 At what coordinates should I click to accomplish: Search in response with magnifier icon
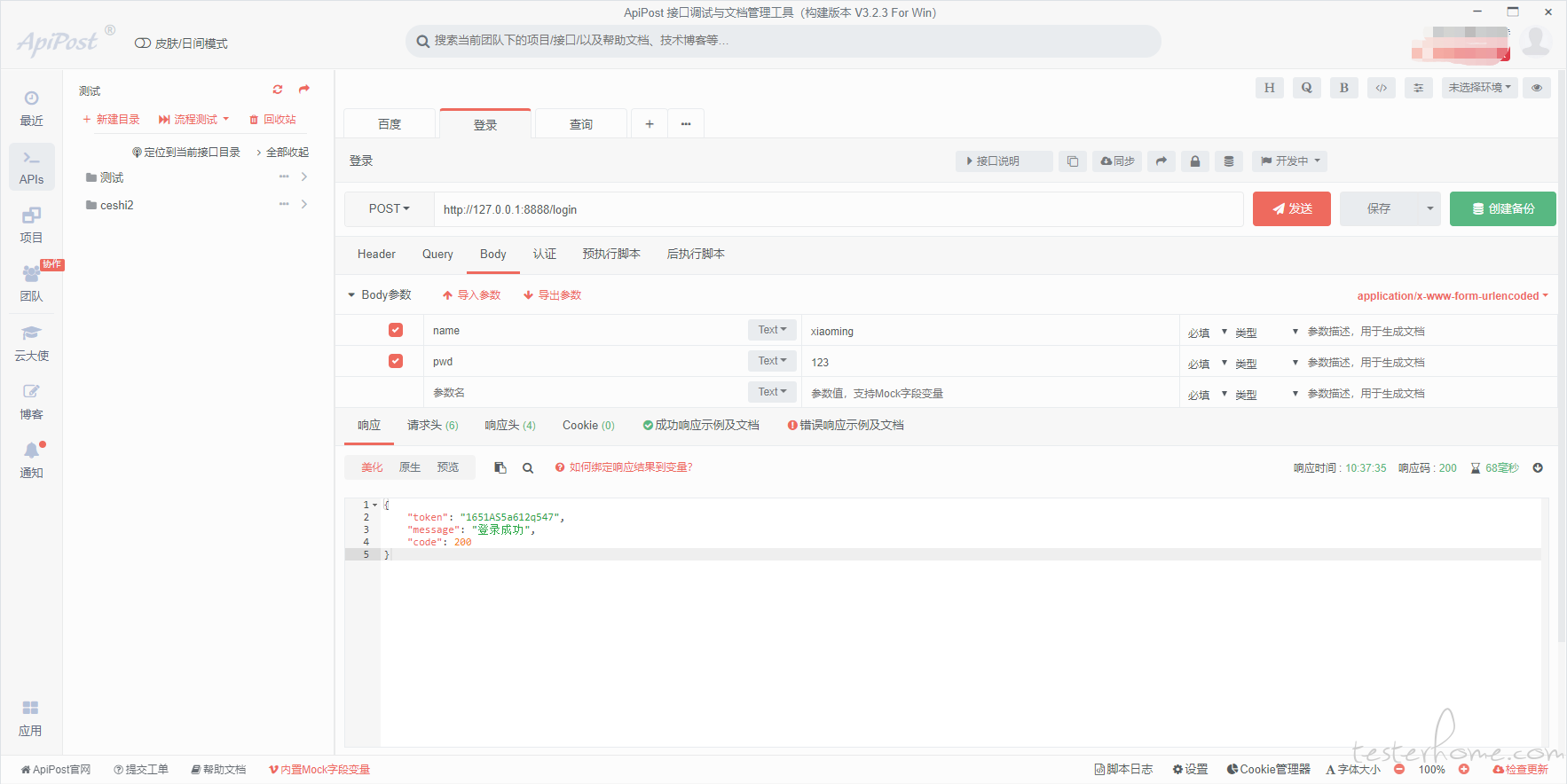click(528, 468)
